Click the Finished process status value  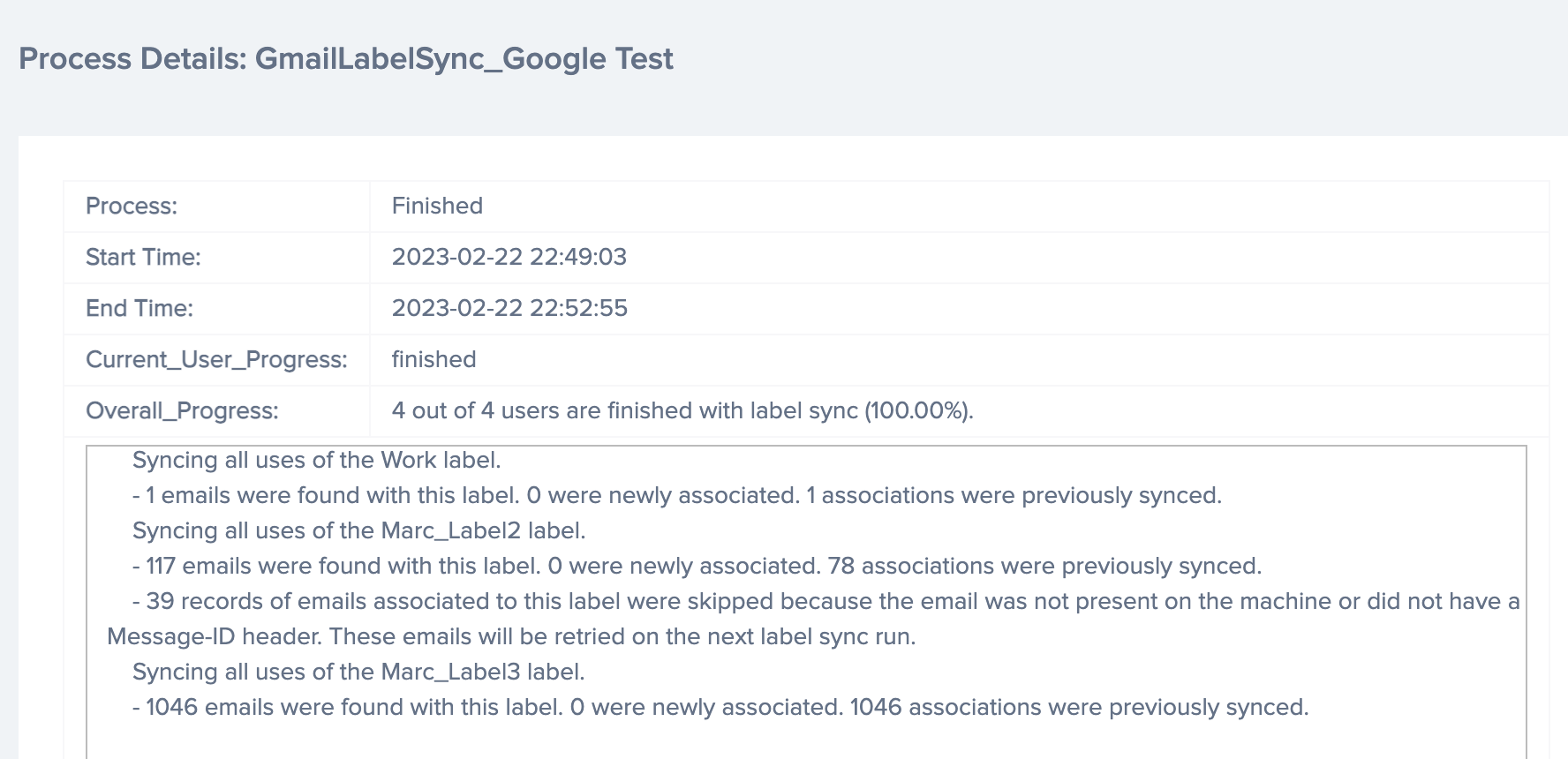point(437,207)
